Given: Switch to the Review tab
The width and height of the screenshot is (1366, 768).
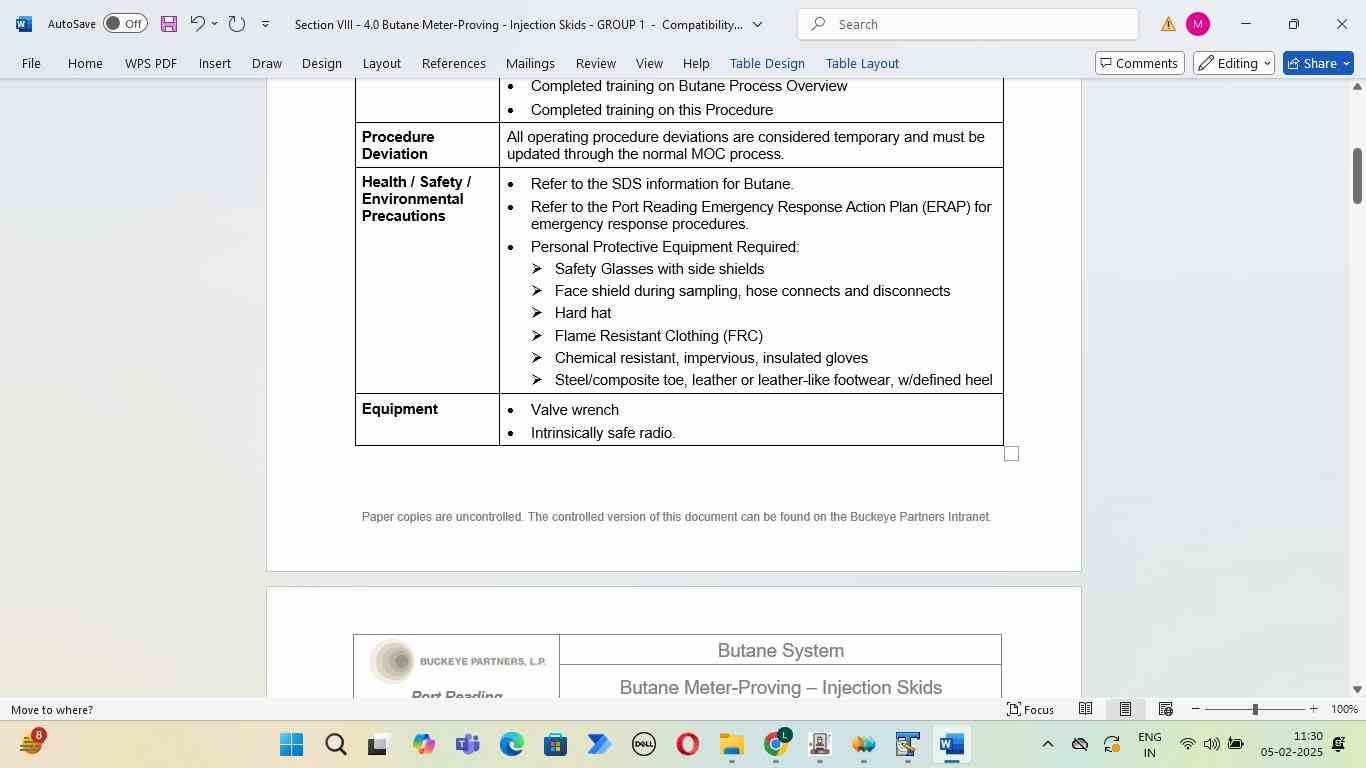Looking at the screenshot, I should point(596,63).
